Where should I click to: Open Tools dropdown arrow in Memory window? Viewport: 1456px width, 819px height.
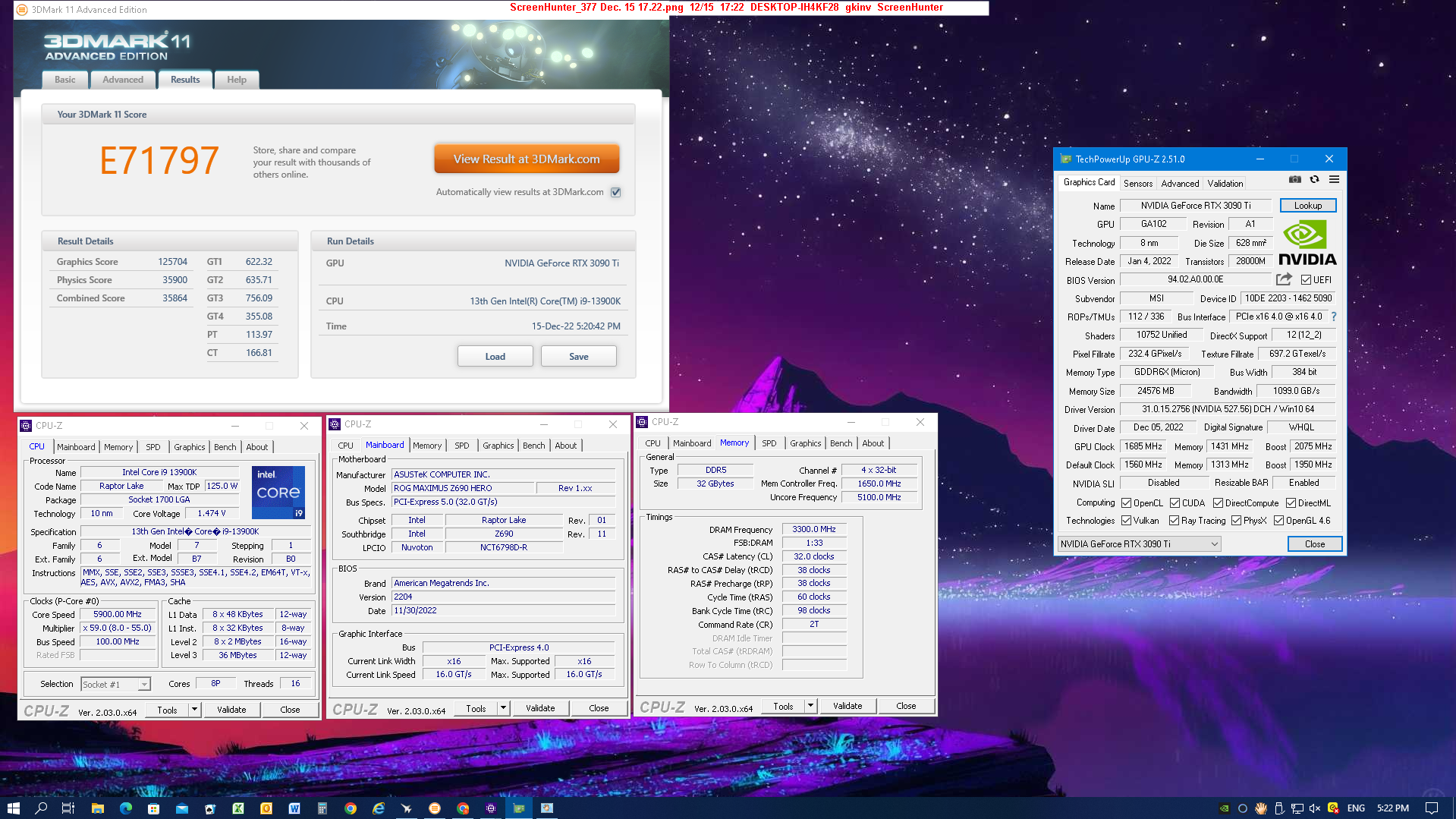click(x=810, y=706)
